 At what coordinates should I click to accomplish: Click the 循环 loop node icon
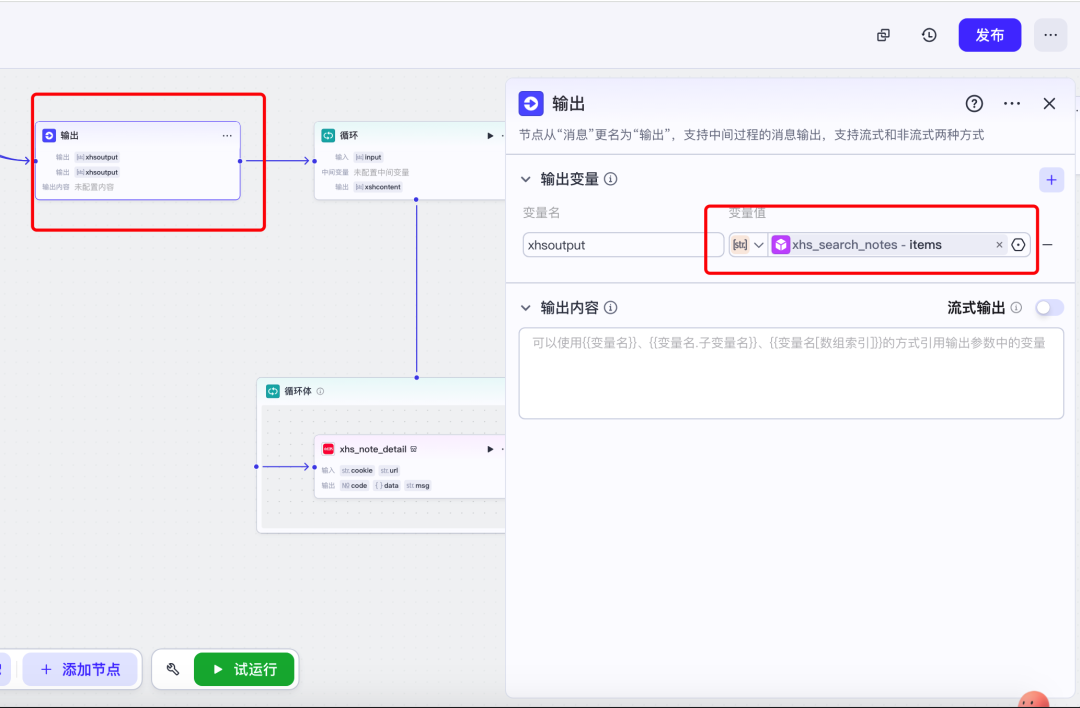pyautogui.click(x=328, y=136)
